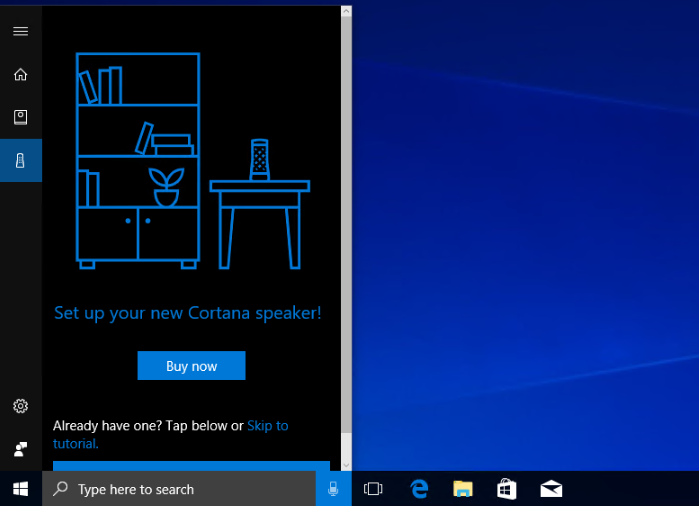Go to Cortana Home

pyautogui.click(x=21, y=74)
